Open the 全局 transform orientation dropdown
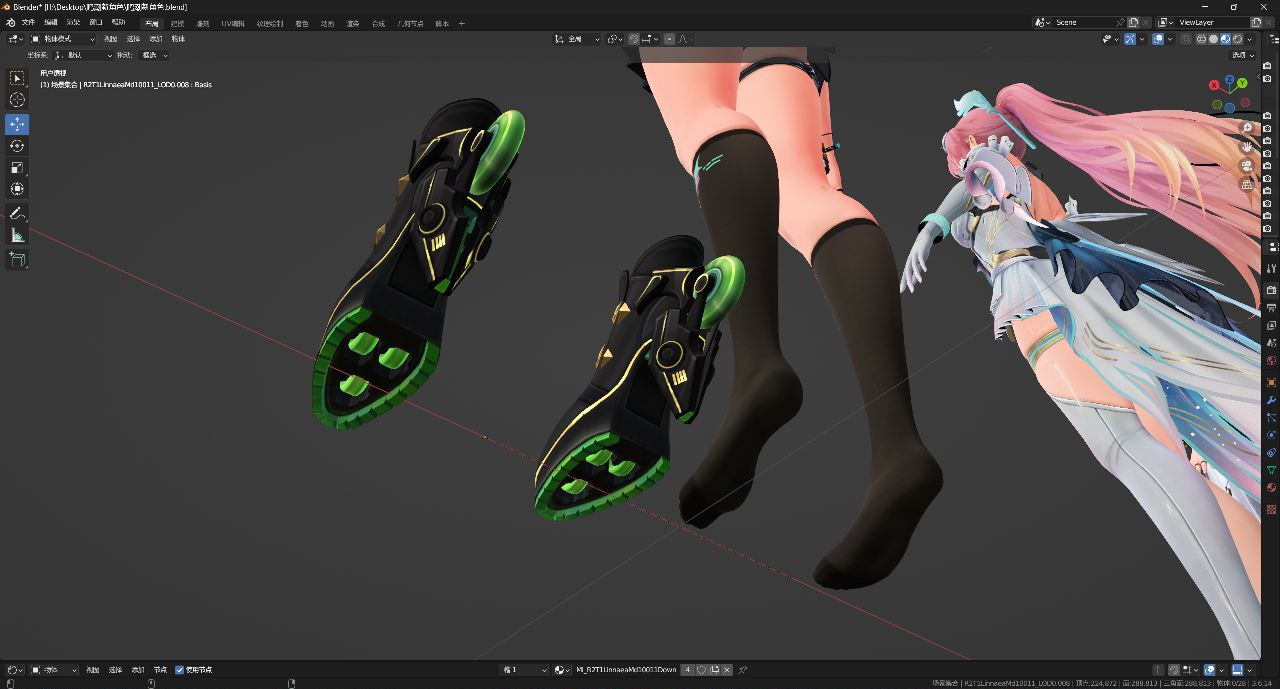Image resolution: width=1280 pixels, height=689 pixels. coord(578,39)
